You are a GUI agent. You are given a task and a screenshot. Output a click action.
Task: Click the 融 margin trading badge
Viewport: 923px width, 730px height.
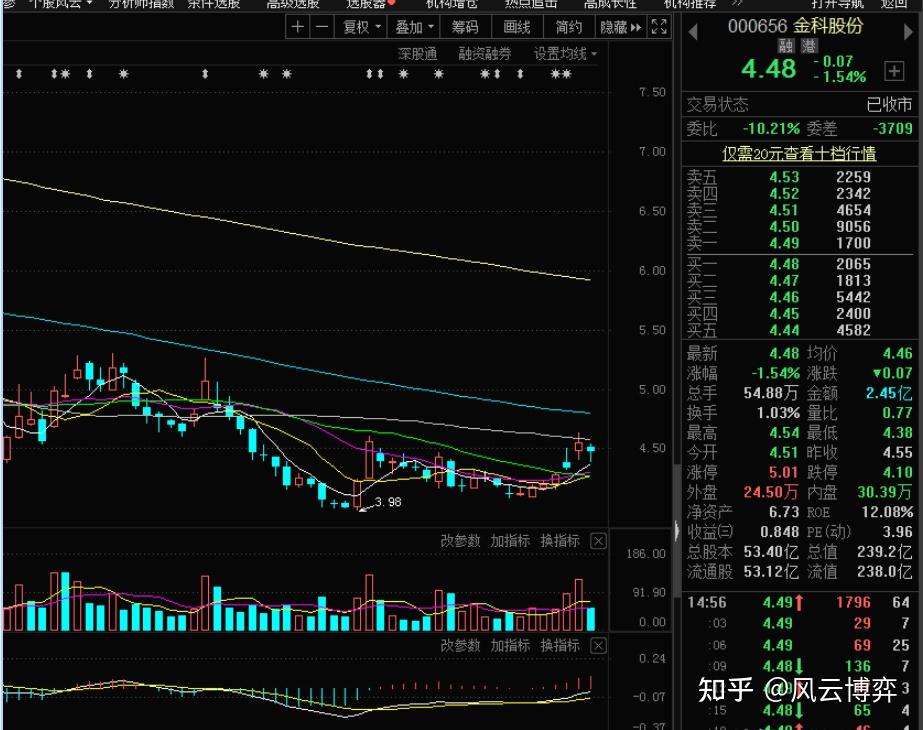787,46
